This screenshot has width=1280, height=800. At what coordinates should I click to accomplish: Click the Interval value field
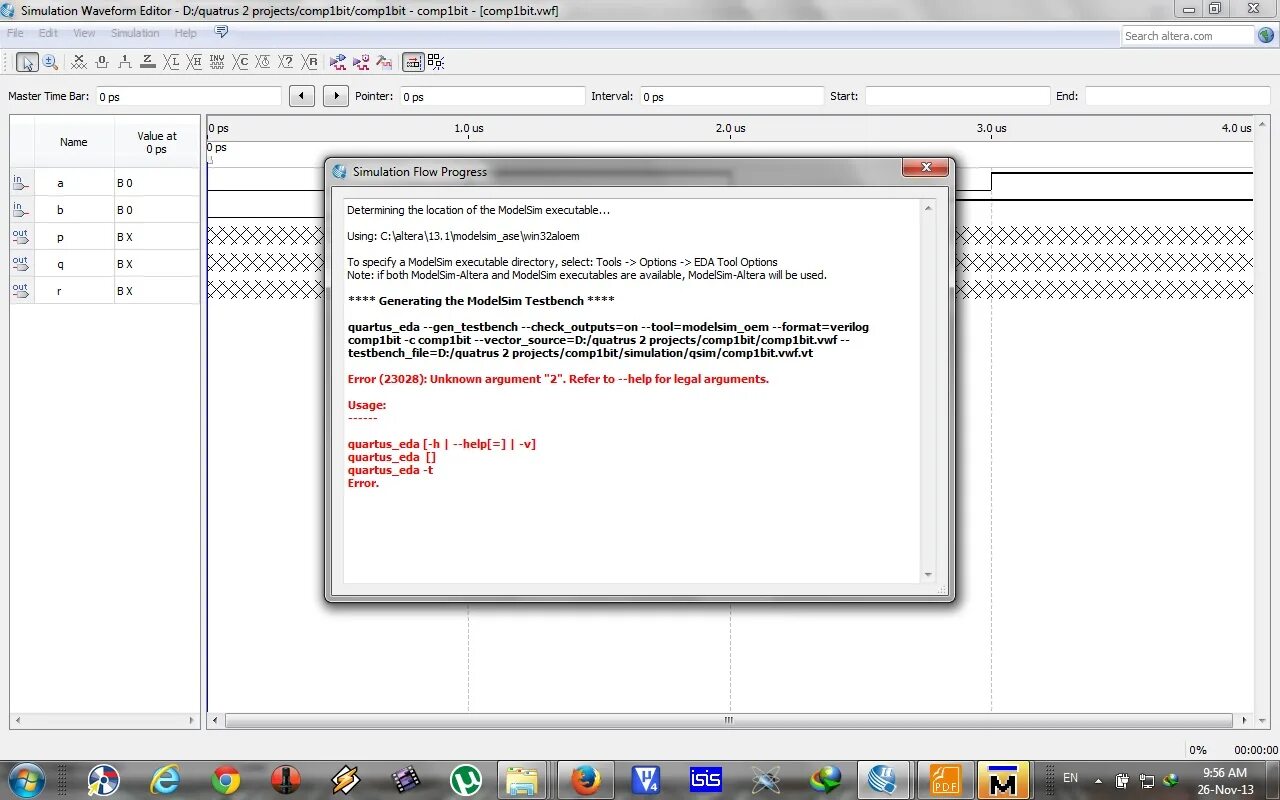tap(731, 96)
